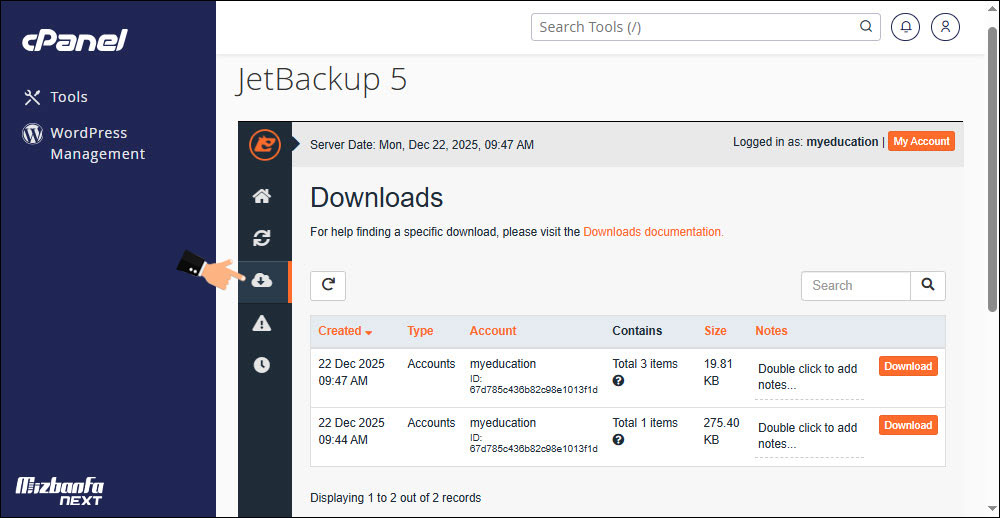Click the Total 3 items text
The image size is (1000, 518).
pyautogui.click(x=645, y=364)
